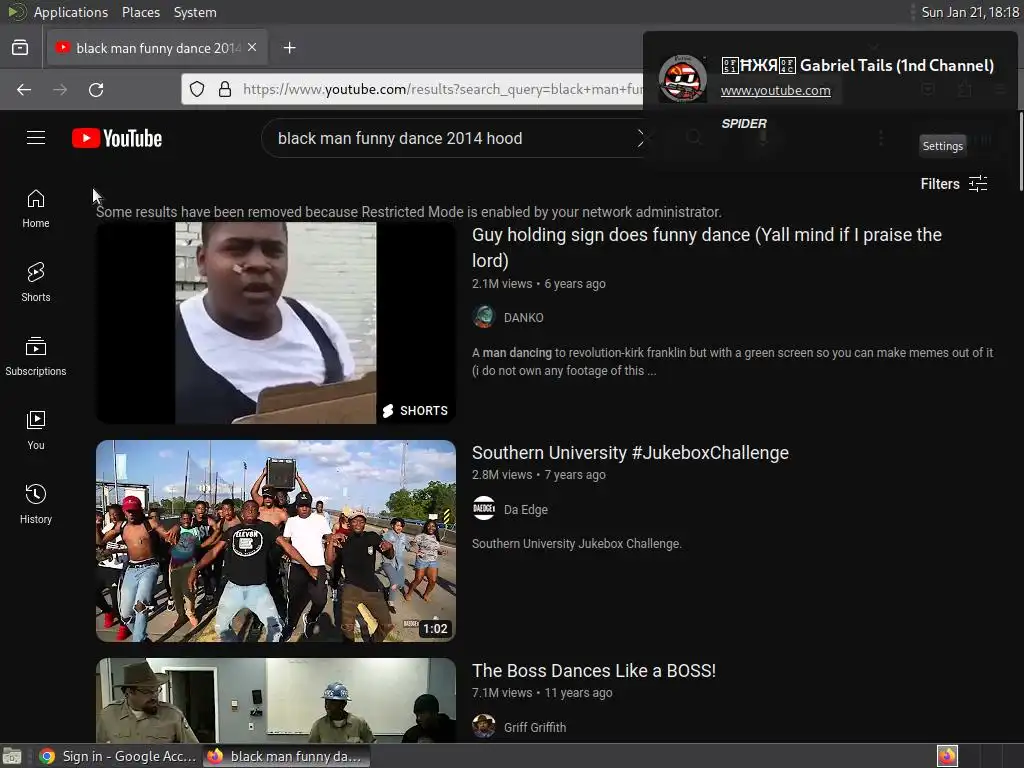The image size is (1024, 768).
Task: Click the Gabriel Tails channel avatar in notification
Action: tap(682, 78)
